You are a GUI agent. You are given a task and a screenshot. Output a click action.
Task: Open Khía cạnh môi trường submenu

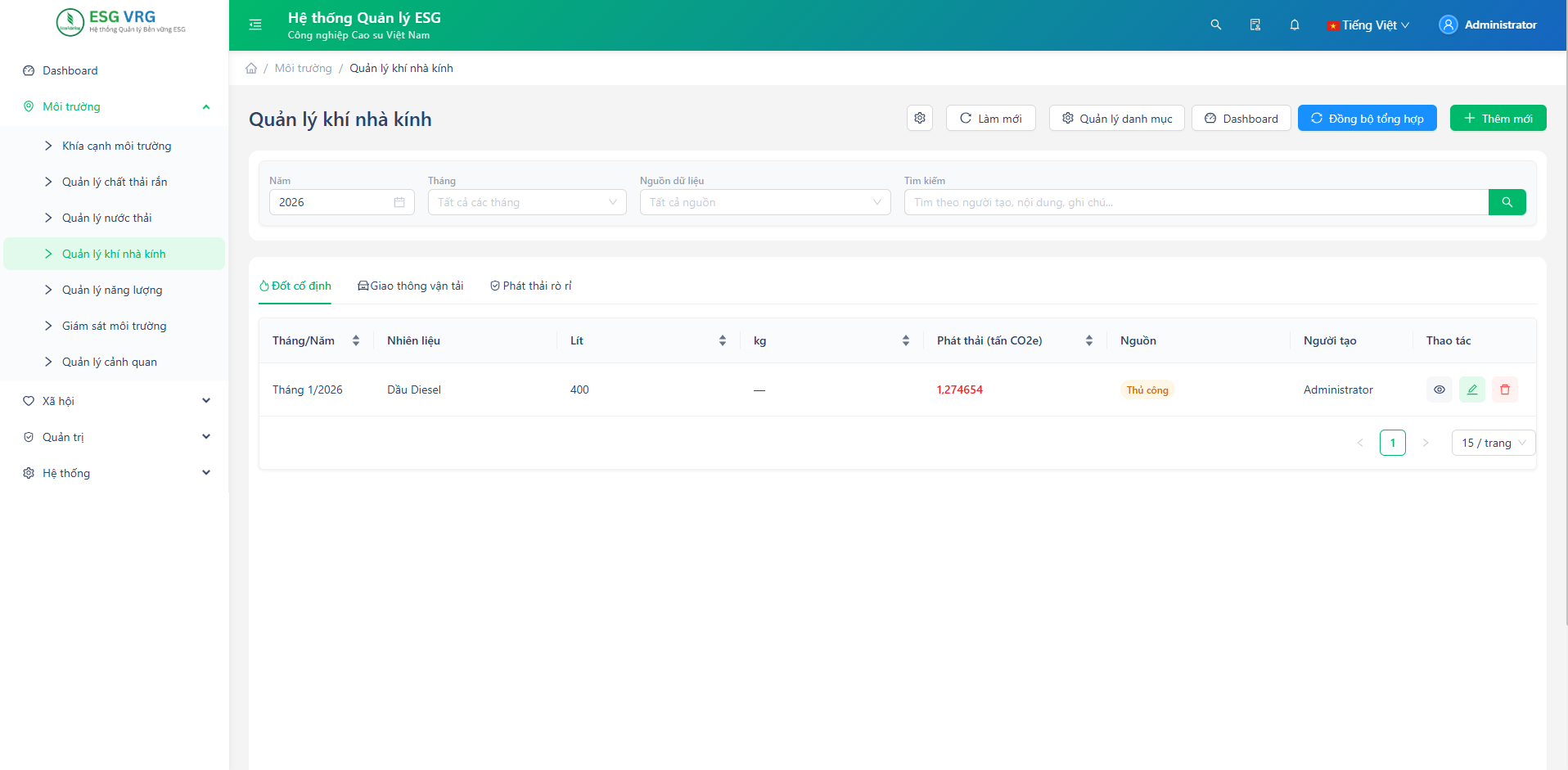(x=115, y=146)
